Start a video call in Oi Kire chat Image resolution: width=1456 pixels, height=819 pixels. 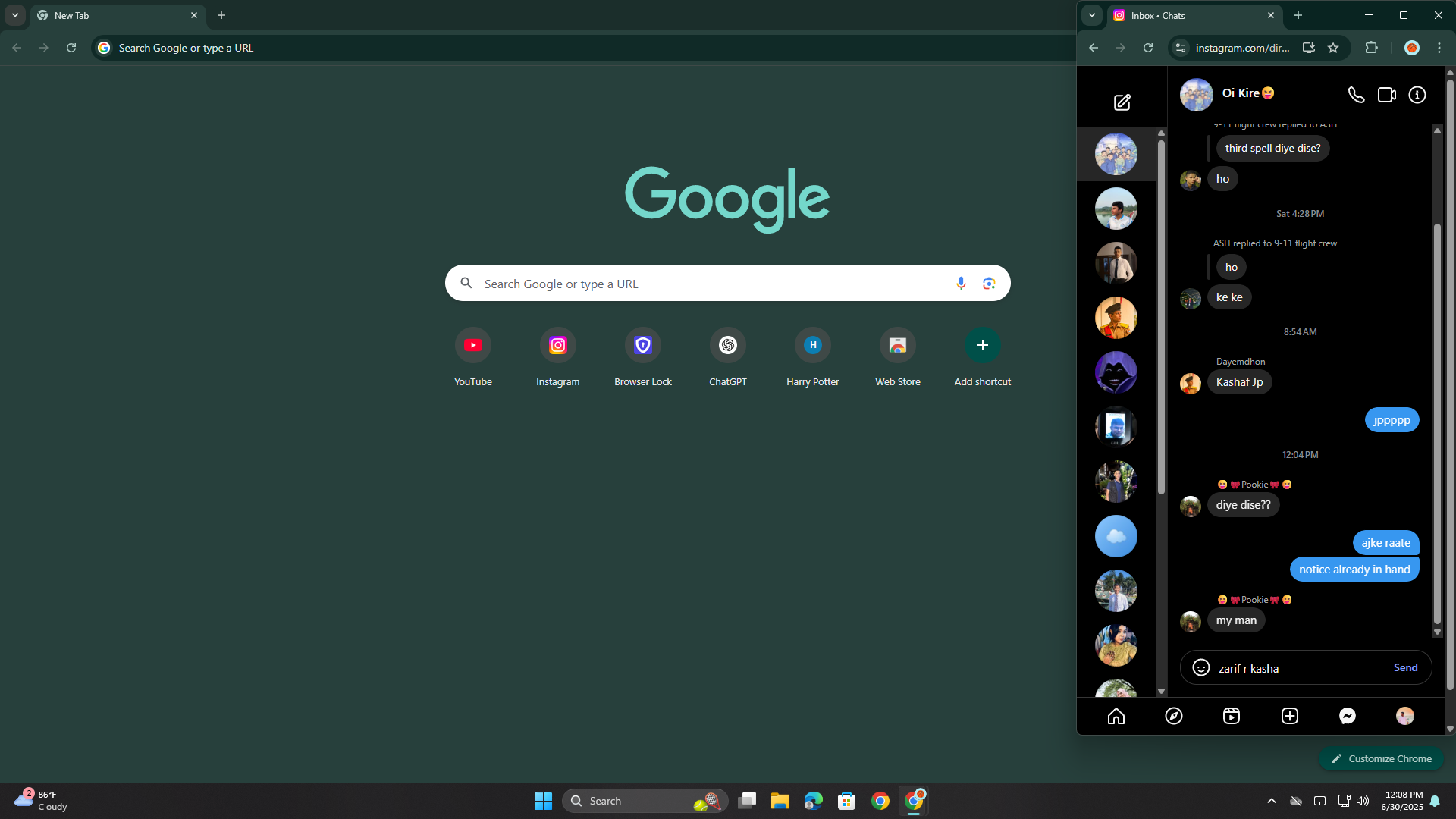tap(1387, 95)
